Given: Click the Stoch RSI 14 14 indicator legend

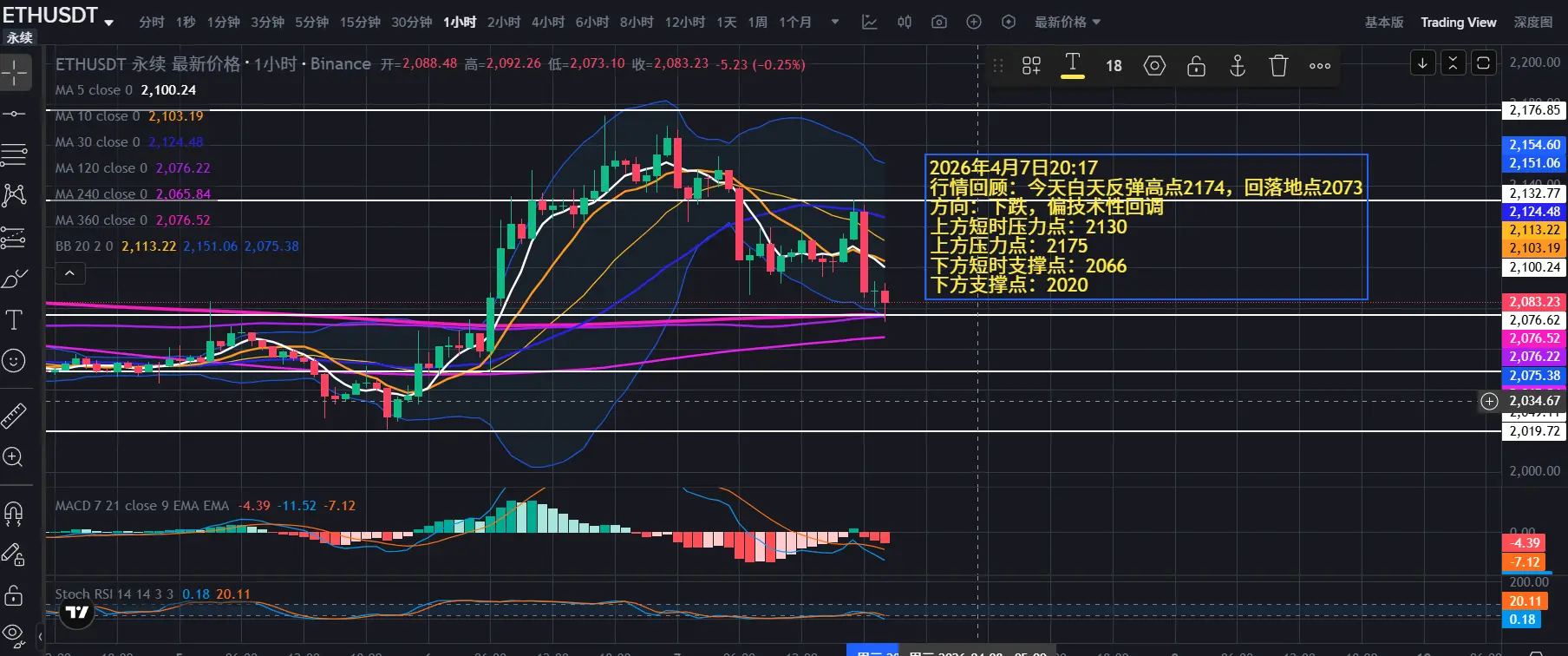Looking at the screenshot, I should (x=153, y=594).
